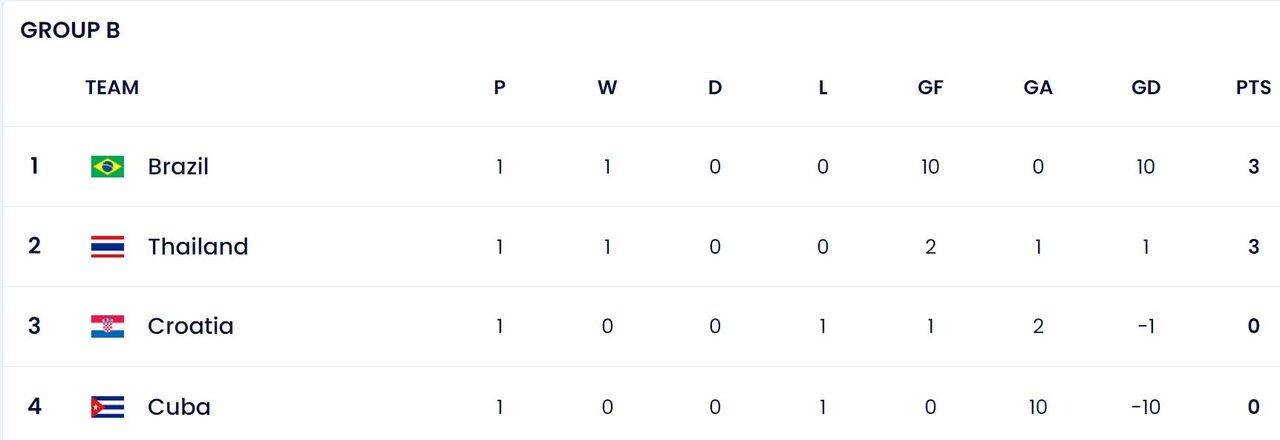Click the PTS column header
Image resolution: width=1280 pixels, height=440 pixels.
coord(1253,87)
